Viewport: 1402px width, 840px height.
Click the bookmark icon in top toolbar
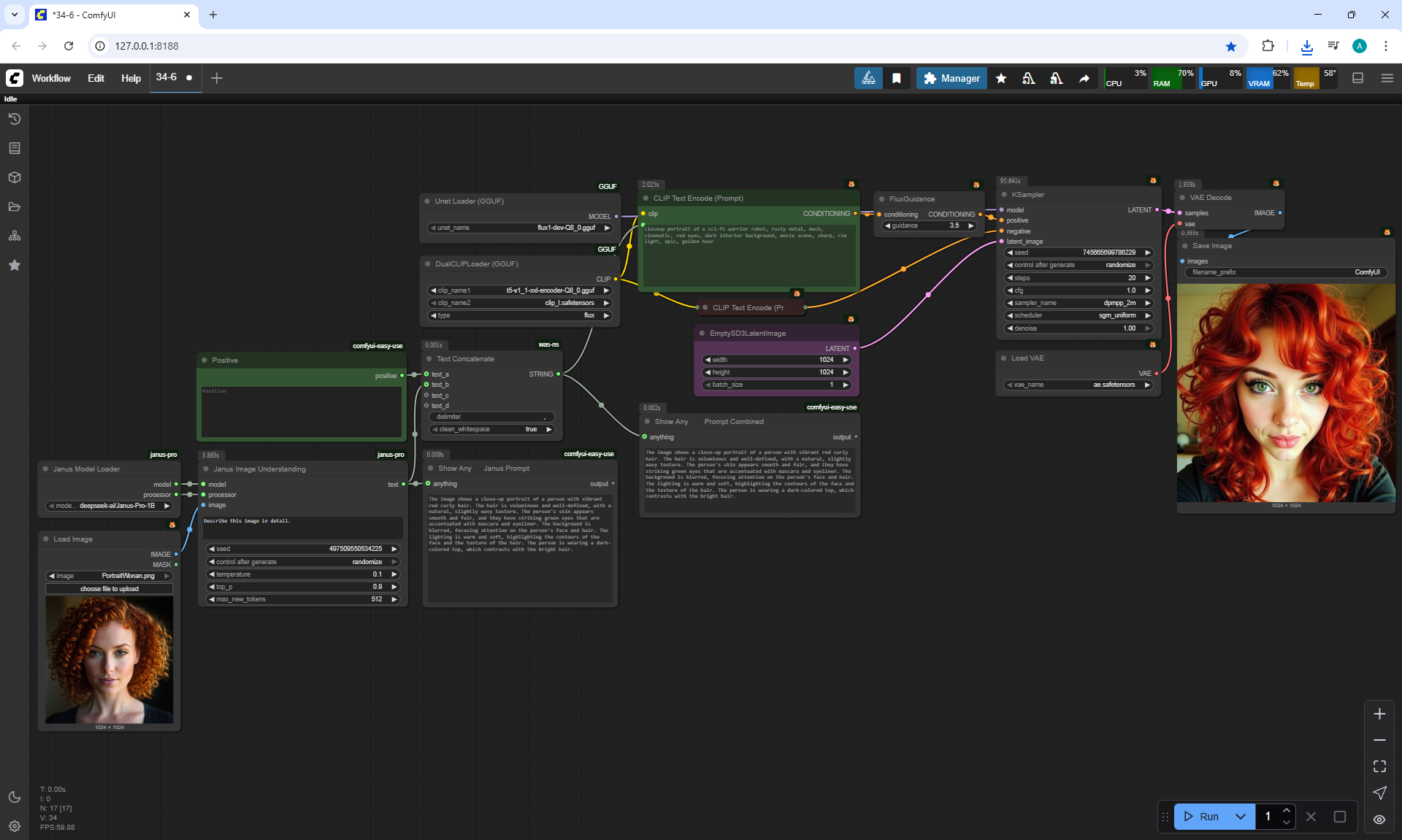coord(896,78)
